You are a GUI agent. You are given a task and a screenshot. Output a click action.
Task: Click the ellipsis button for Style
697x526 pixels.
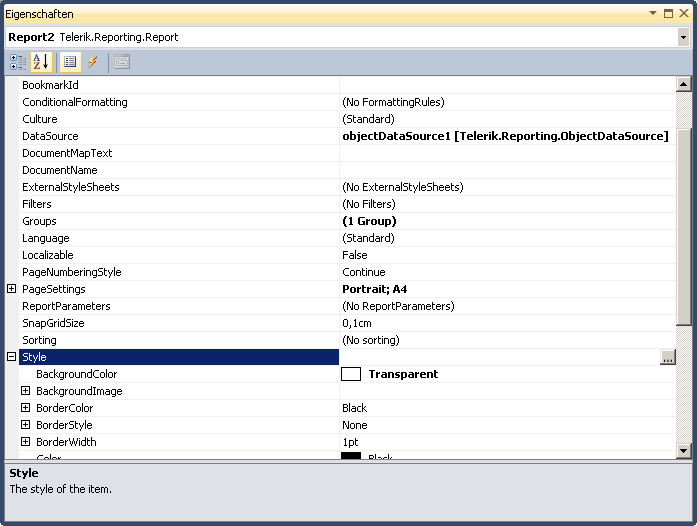pos(668,357)
